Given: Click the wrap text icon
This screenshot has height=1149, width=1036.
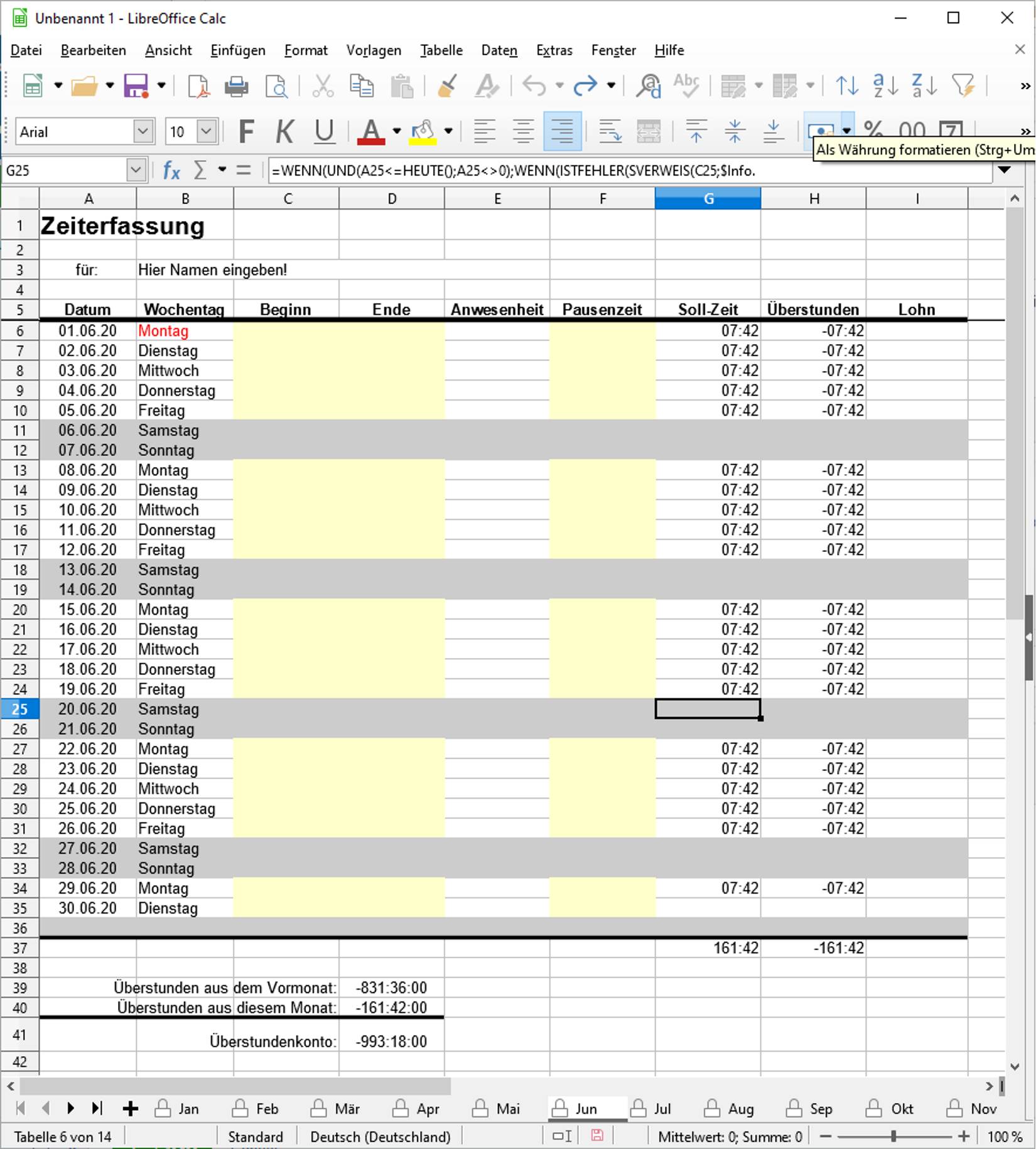Looking at the screenshot, I should coord(610,132).
